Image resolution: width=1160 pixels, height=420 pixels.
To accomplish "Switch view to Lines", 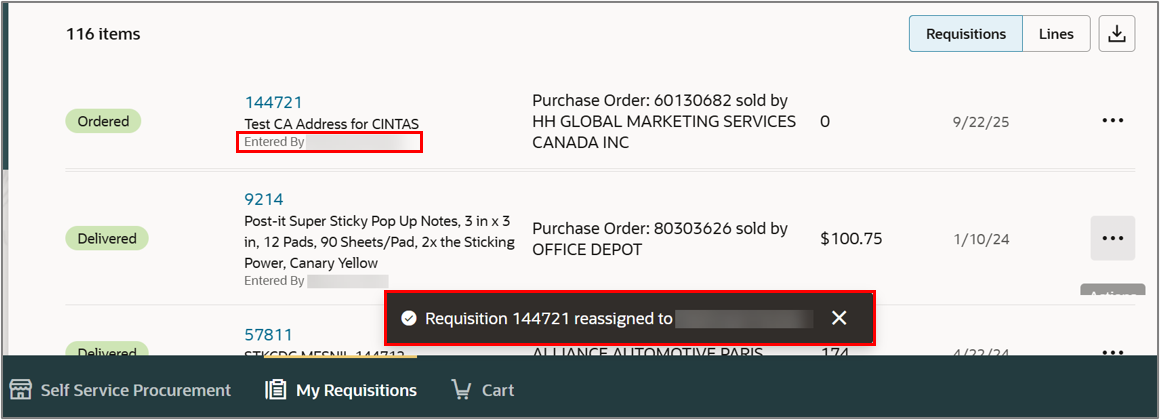I will tap(1056, 34).
